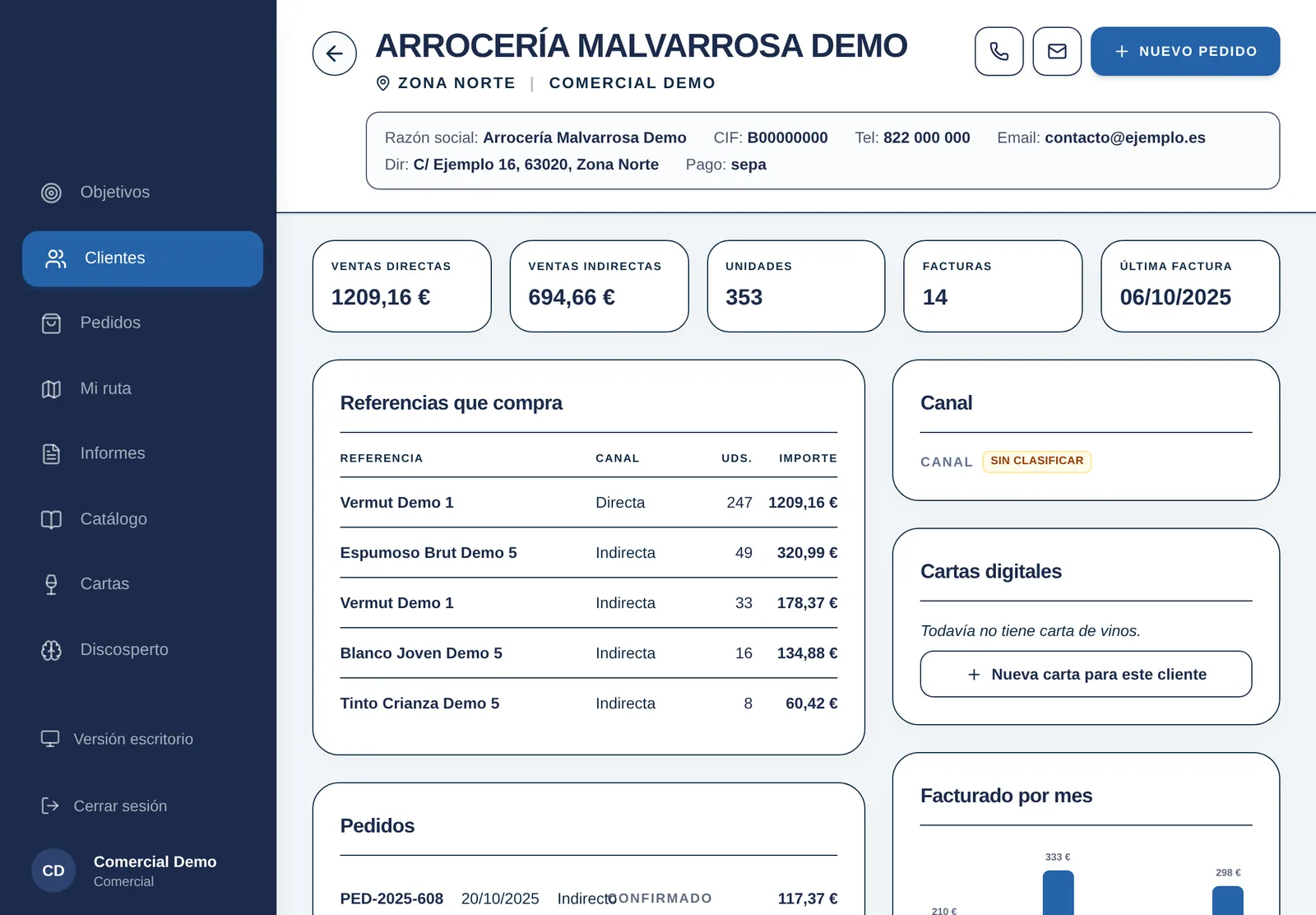Click the Objetivos target icon
This screenshot has width=1316, height=915.
(x=51, y=193)
